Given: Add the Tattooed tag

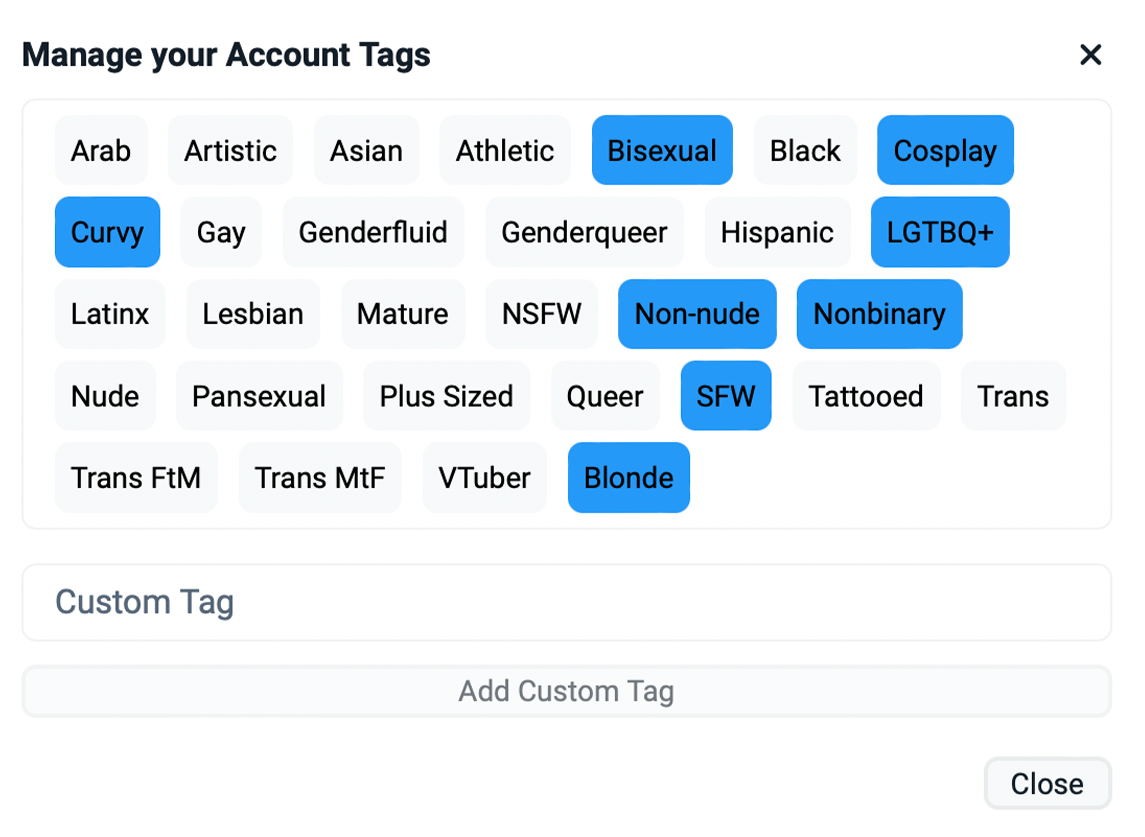Looking at the screenshot, I should pyautogui.click(x=866, y=396).
